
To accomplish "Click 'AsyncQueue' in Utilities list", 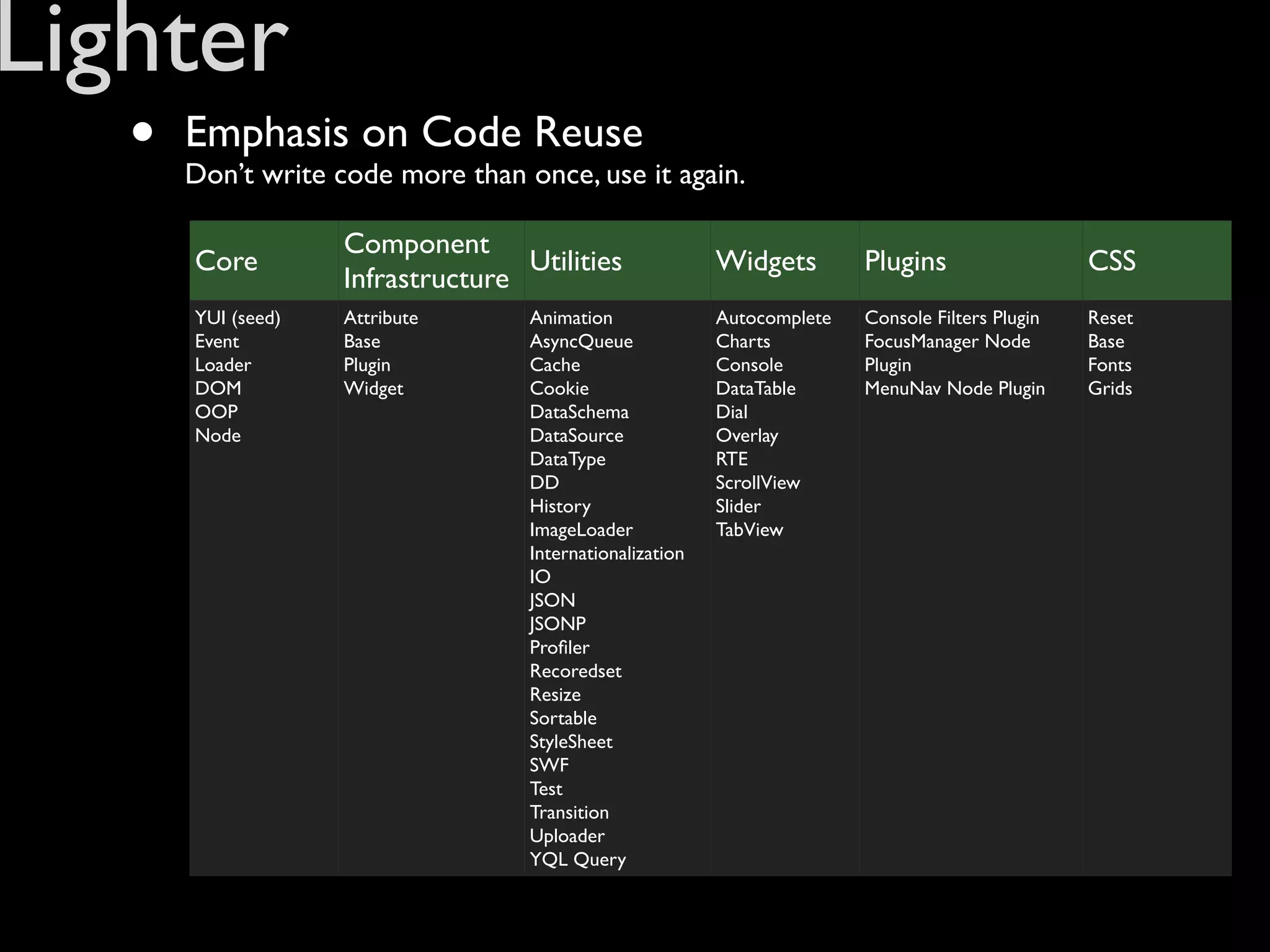I will point(582,342).
